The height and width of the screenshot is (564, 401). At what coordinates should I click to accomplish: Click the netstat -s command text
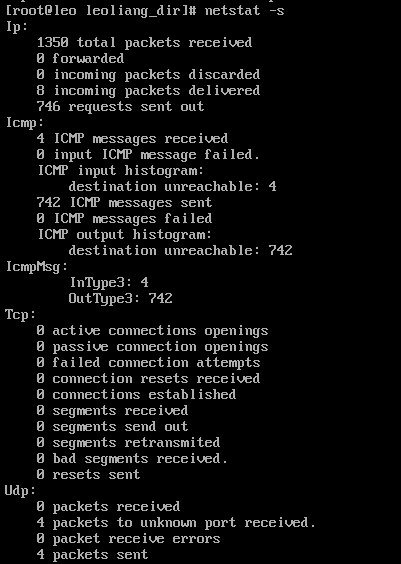pyautogui.click(x=245, y=10)
